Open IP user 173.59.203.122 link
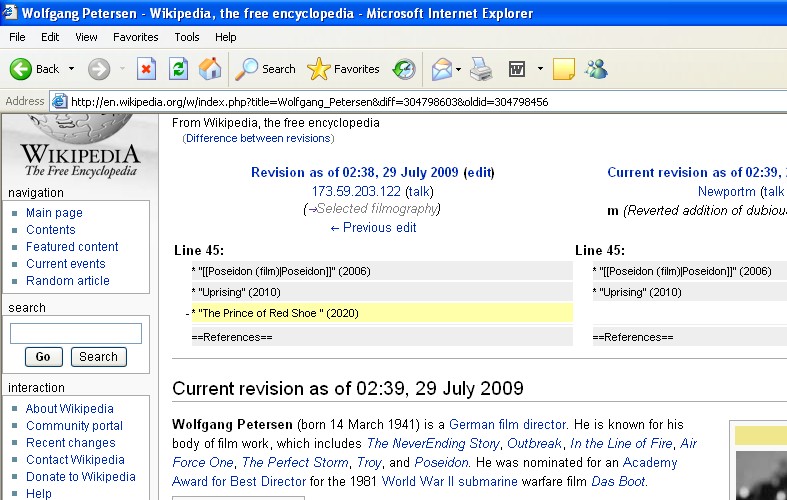The image size is (787, 500). click(x=356, y=192)
